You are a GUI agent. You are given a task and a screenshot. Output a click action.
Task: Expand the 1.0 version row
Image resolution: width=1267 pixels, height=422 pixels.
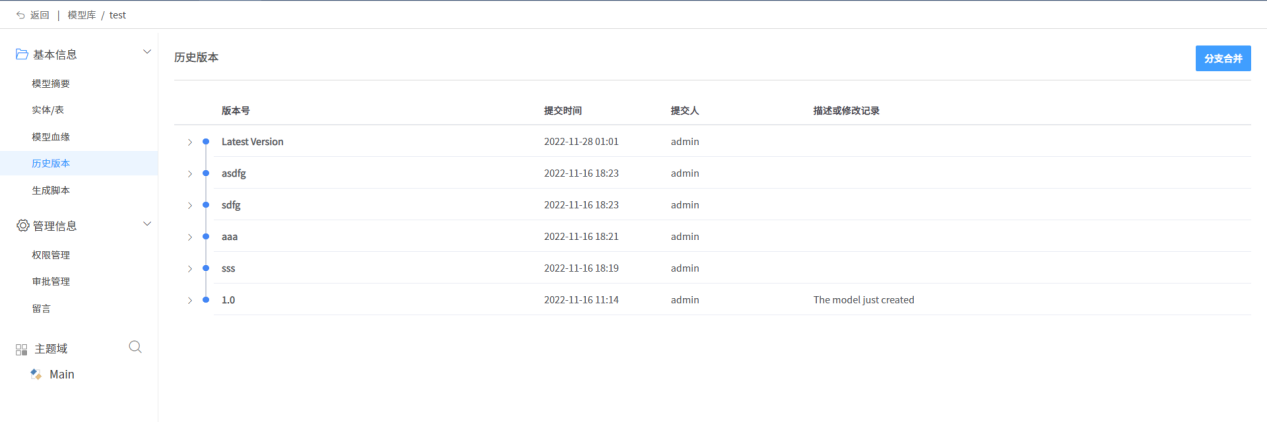(x=190, y=300)
